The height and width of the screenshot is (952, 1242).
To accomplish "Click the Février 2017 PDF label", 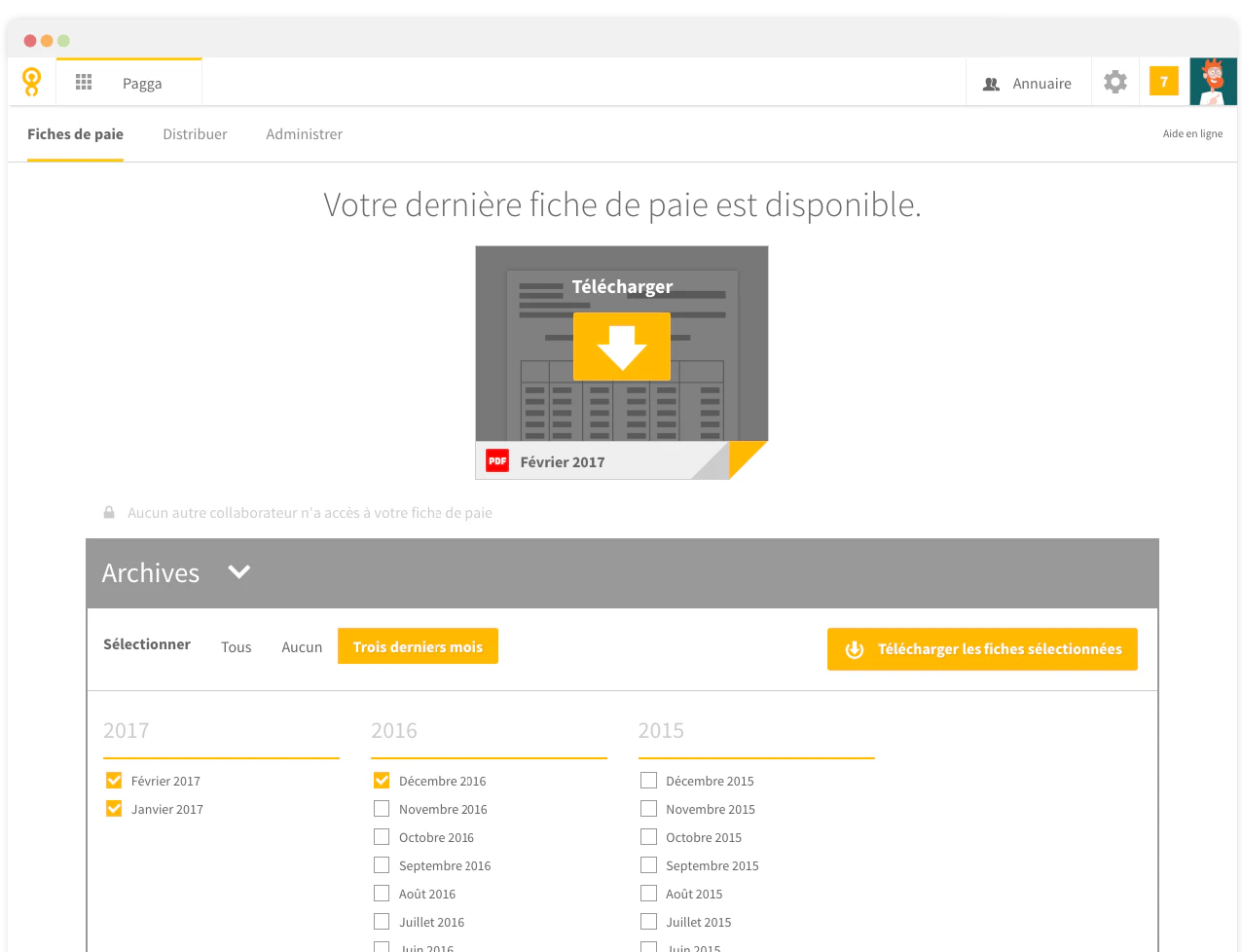I will click(x=563, y=462).
